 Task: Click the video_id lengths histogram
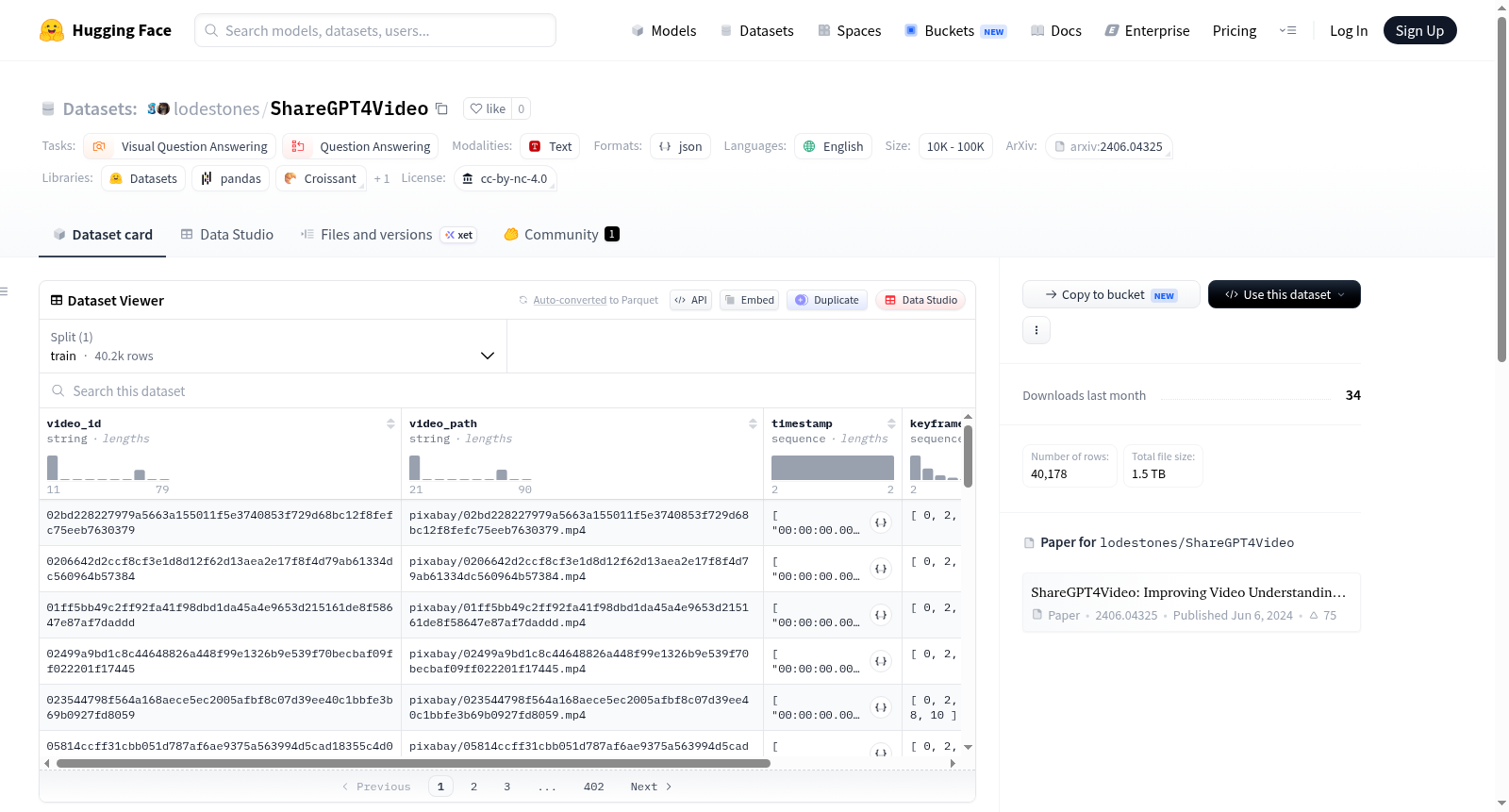(x=108, y=468)
